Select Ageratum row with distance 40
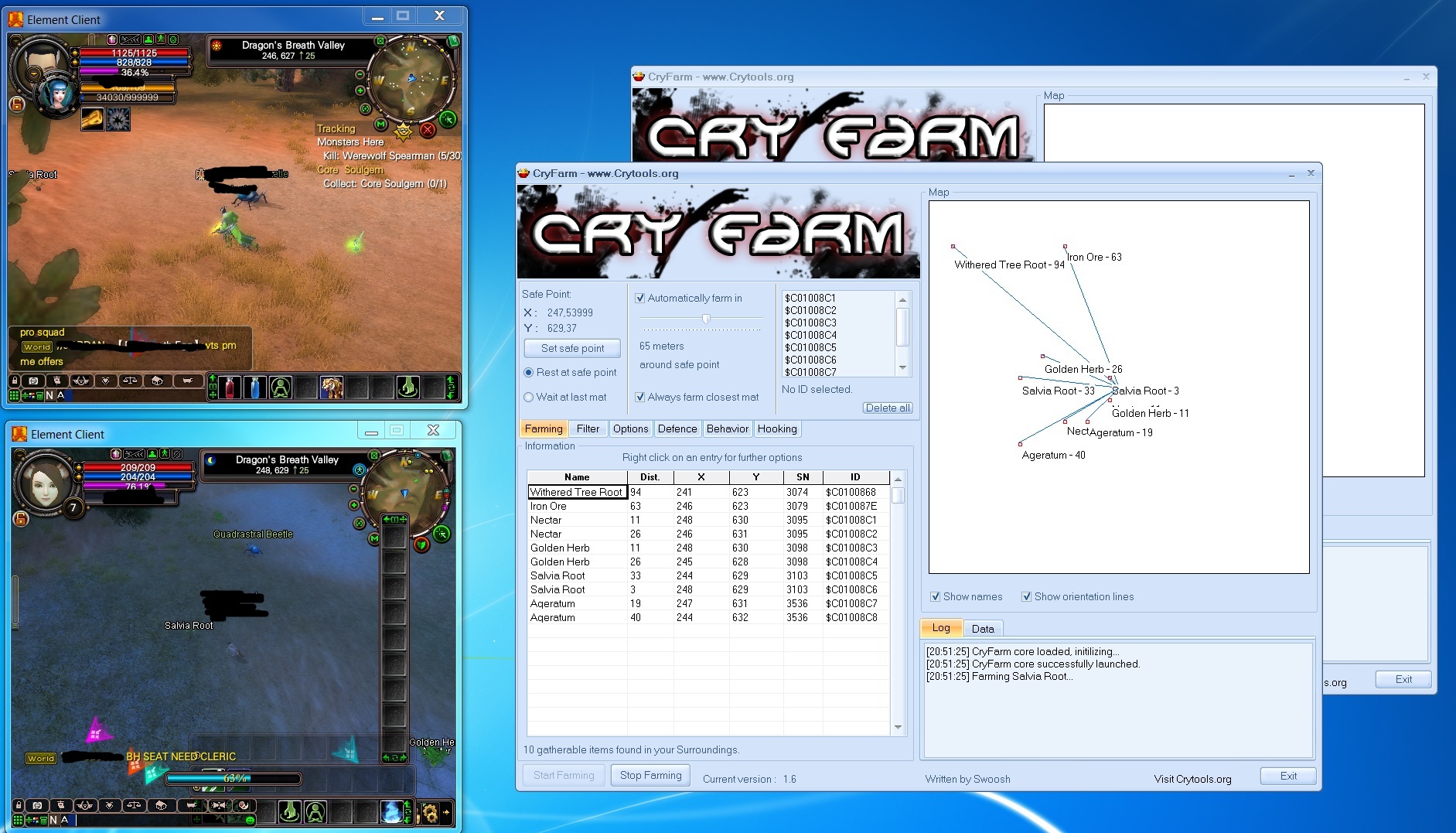Image resolution: width=1456 pixels, height=833 pixels. click(708, 617)
